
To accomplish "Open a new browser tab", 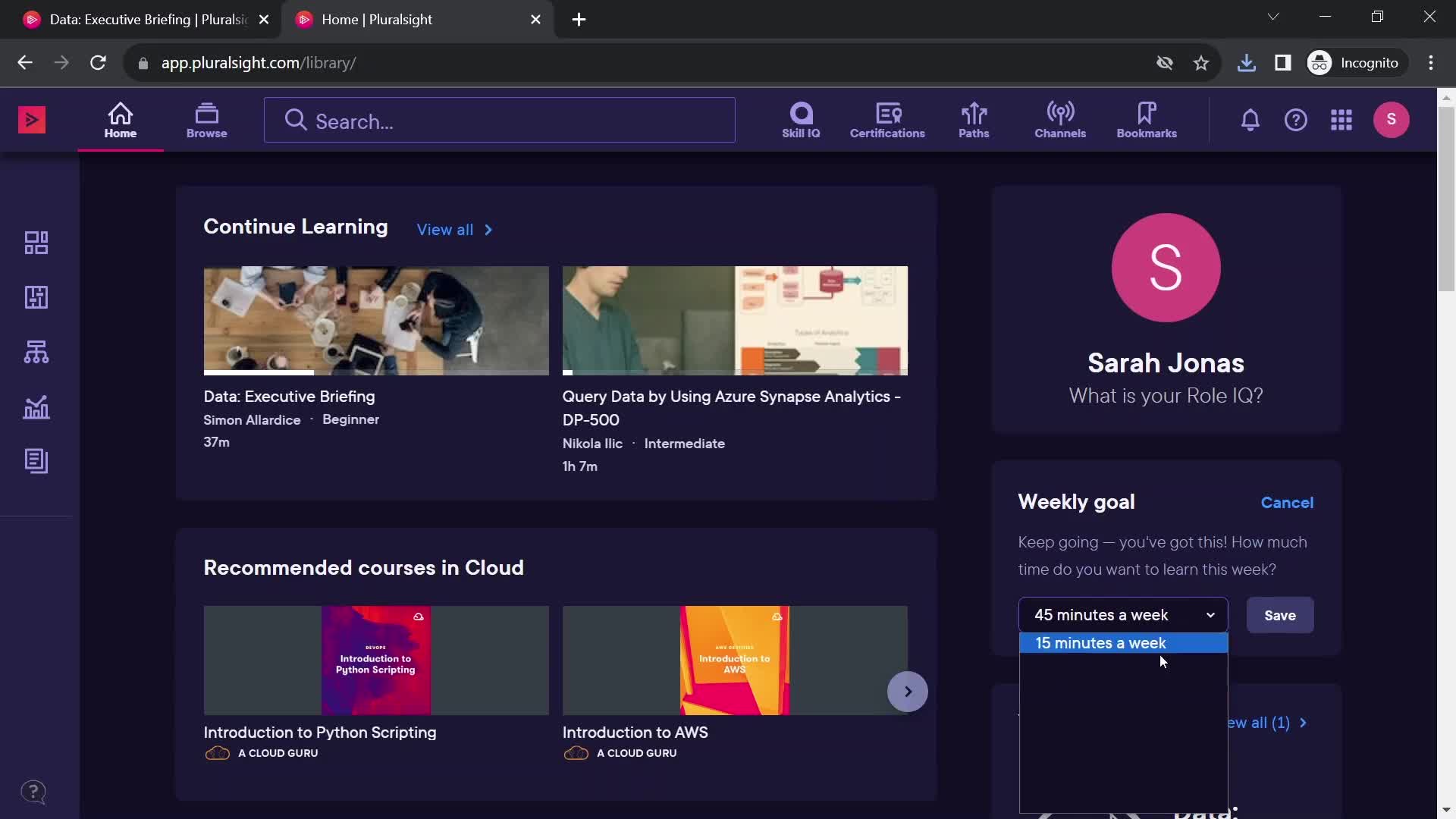I will pyautogui.click(x=579, y=20).
